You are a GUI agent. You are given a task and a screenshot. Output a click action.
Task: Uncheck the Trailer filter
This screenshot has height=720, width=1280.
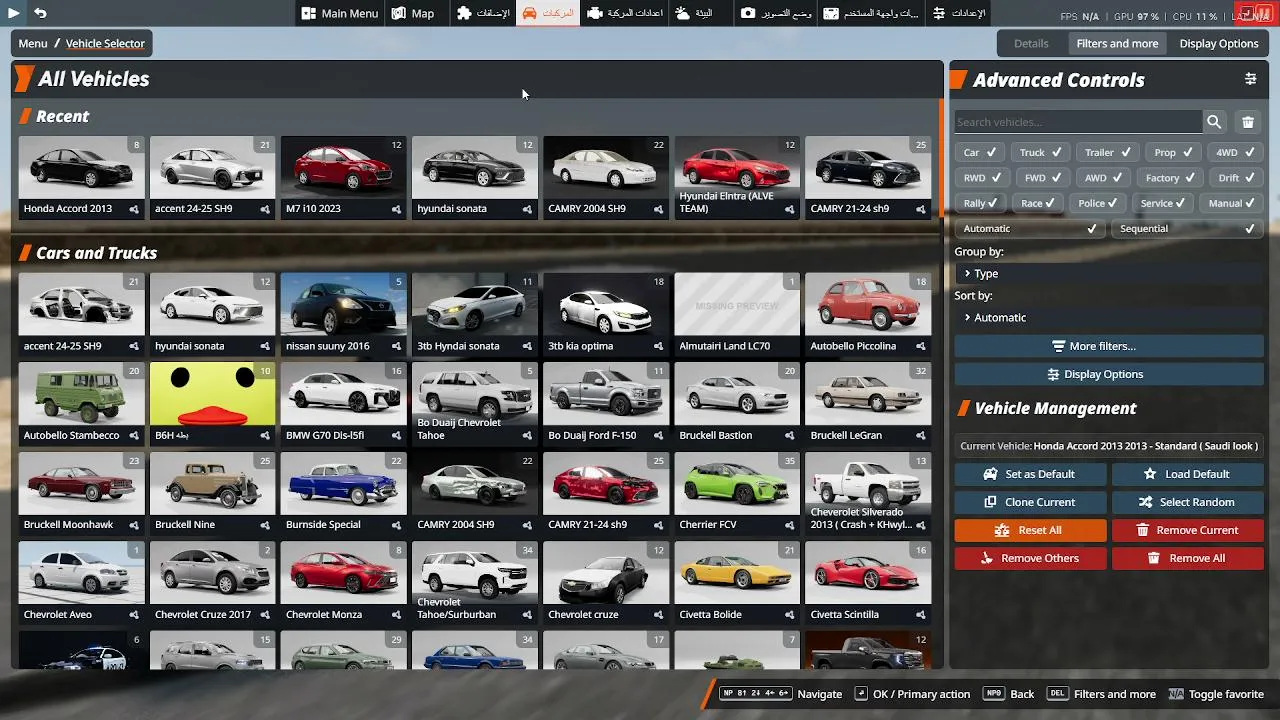point(1107,152)
